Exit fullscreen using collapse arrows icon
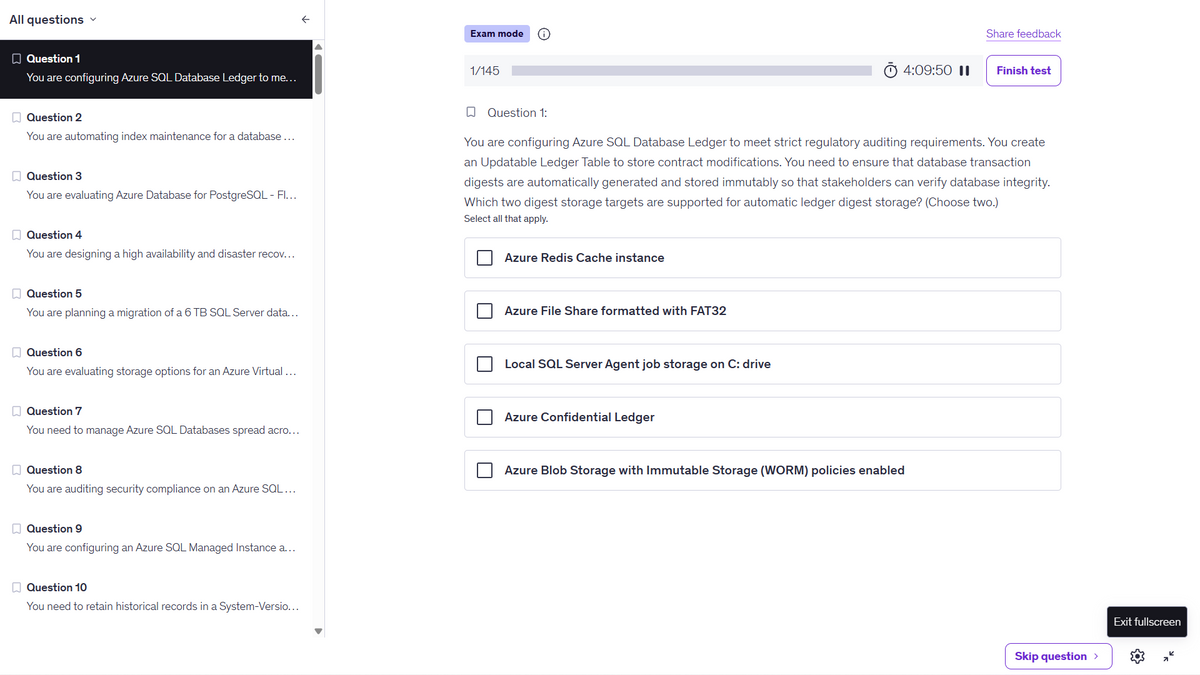The image size is (1200, 675). coord(1169,656)
